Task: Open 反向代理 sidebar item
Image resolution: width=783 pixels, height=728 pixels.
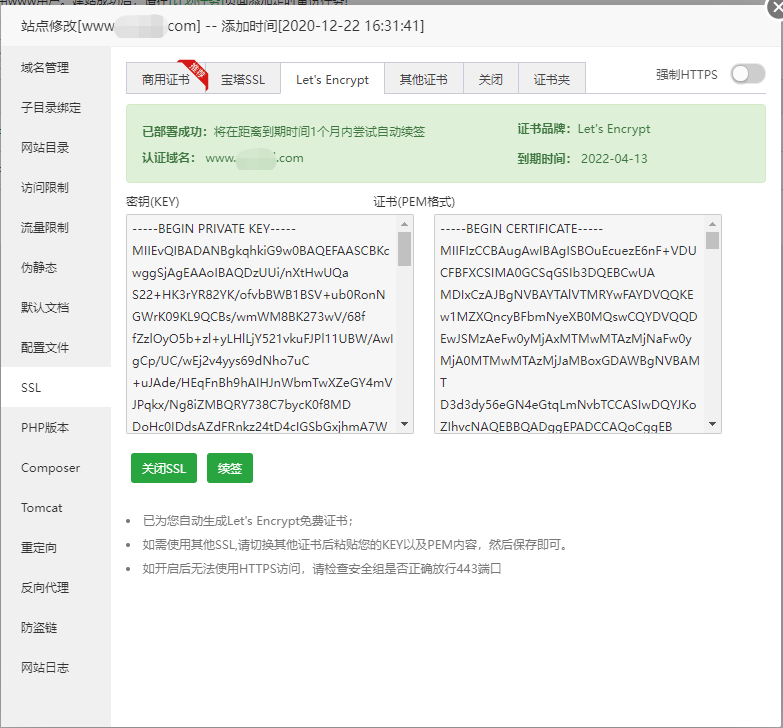Action: click(x=56, y=587)
